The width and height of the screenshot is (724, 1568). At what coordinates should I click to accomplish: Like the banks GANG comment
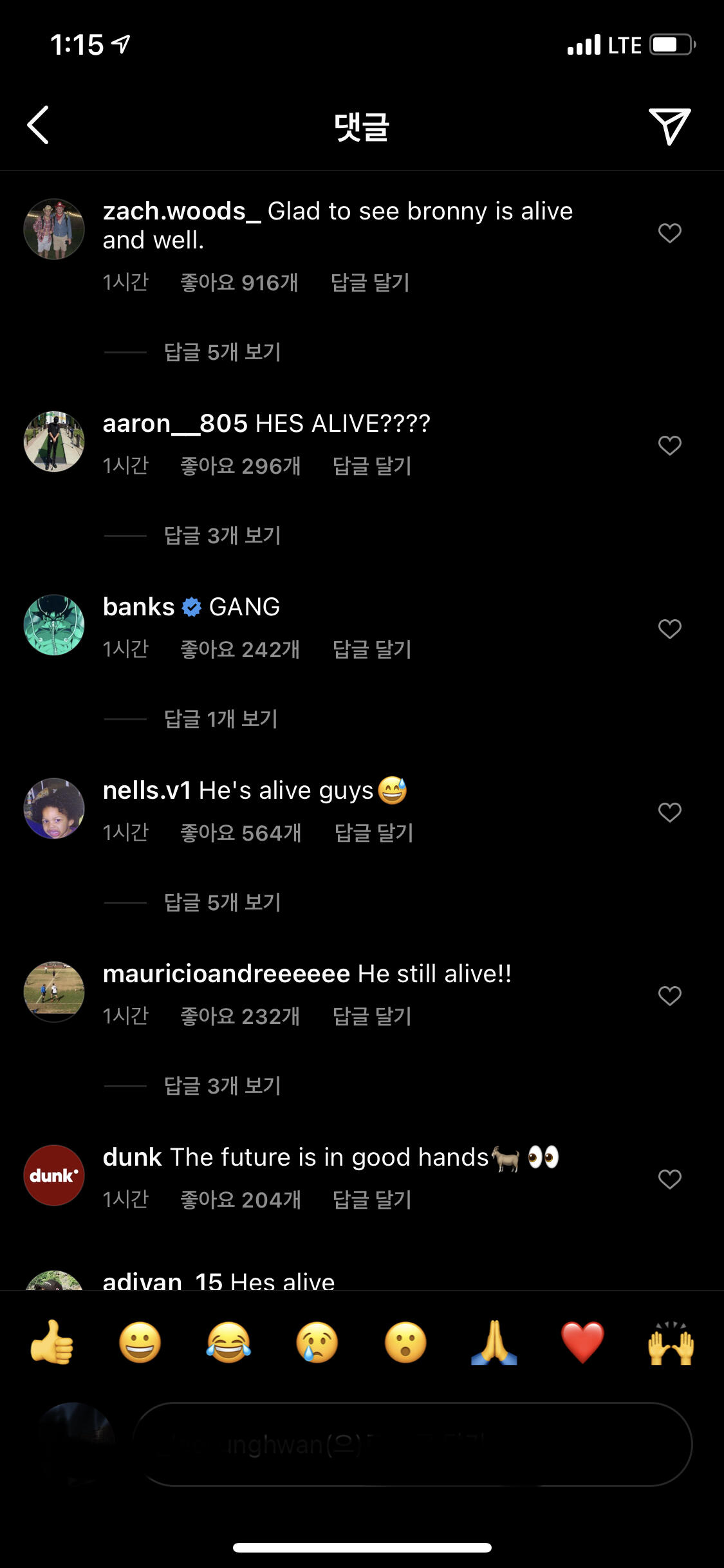669,629
